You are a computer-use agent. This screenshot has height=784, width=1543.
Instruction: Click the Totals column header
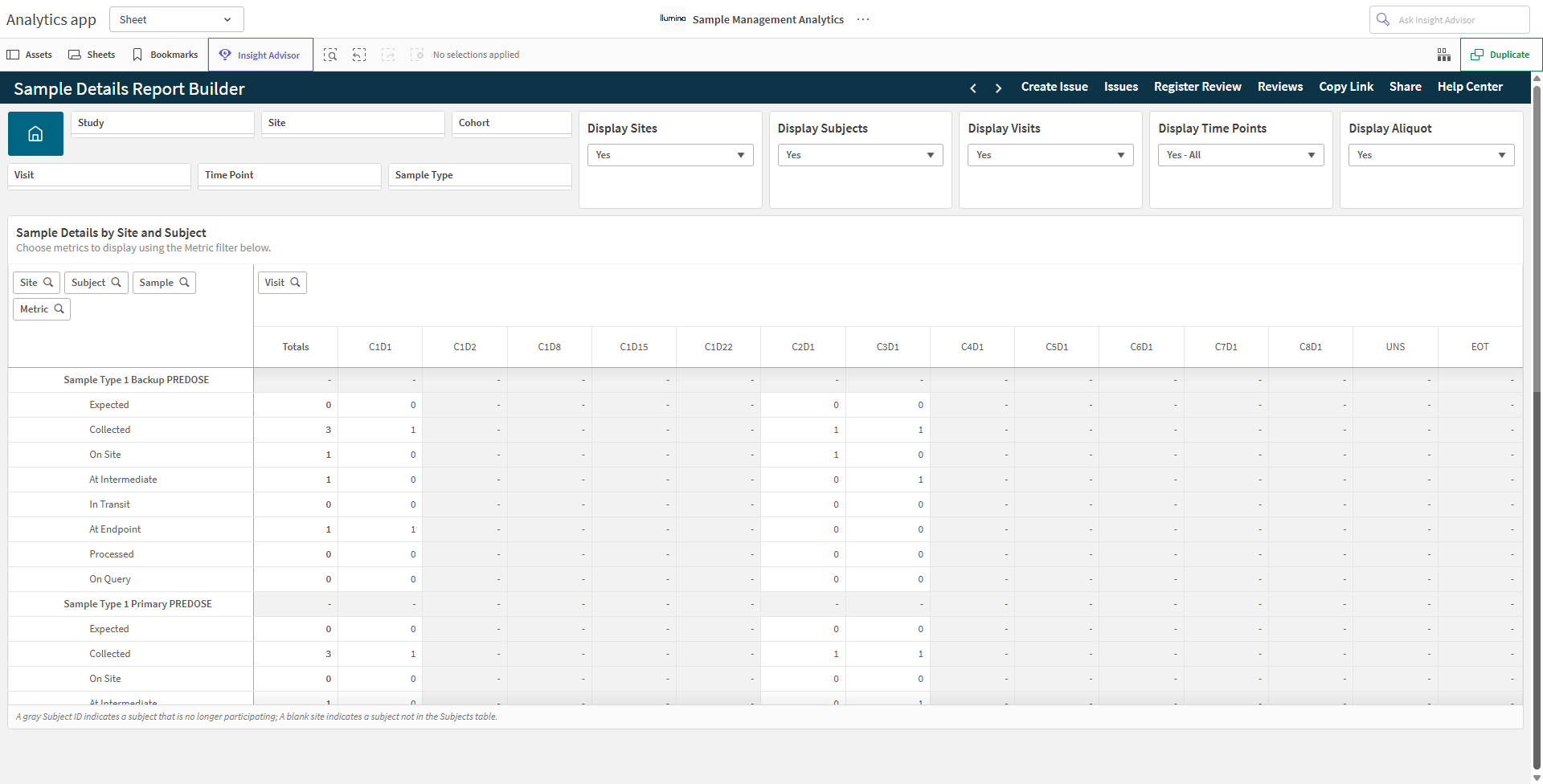point(296,347)
